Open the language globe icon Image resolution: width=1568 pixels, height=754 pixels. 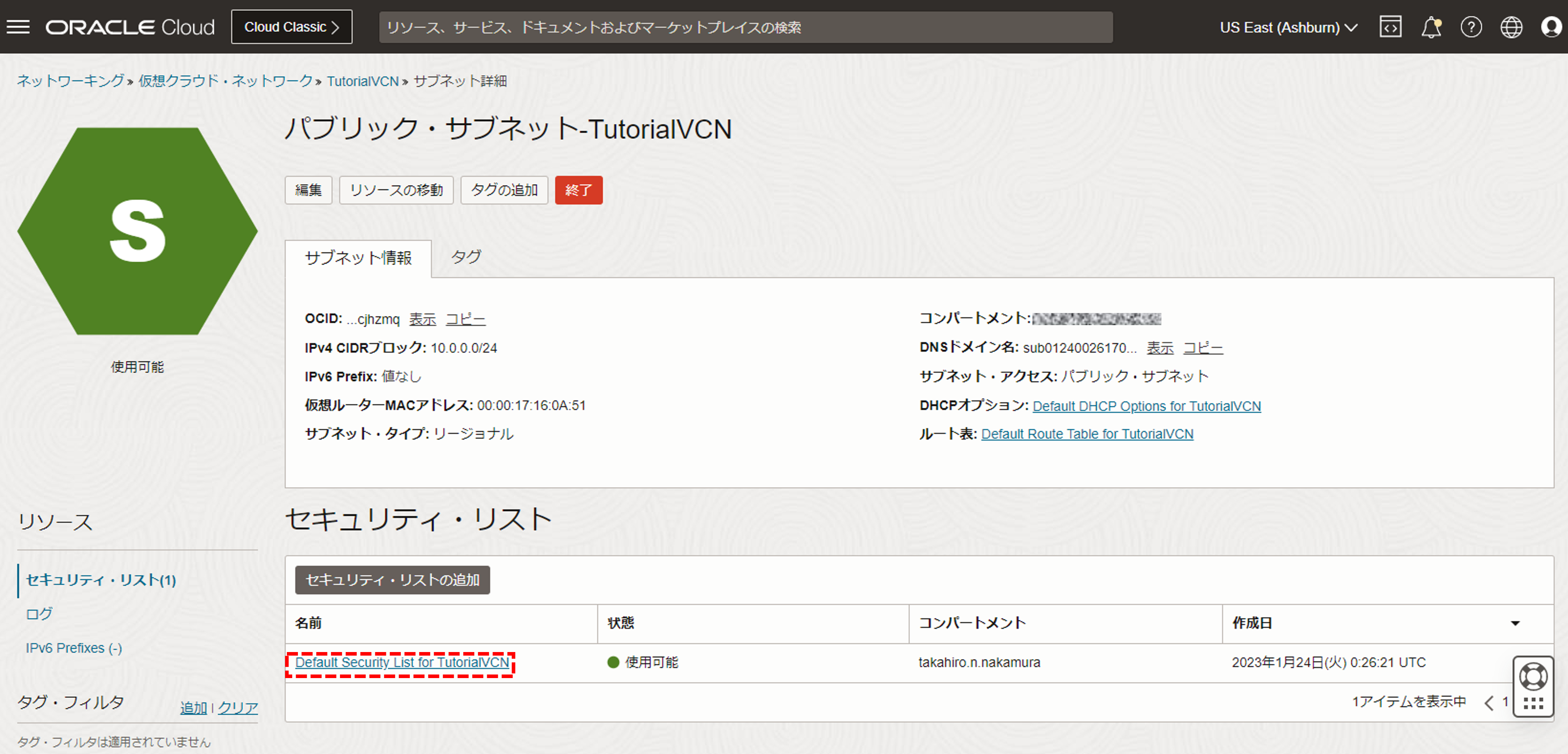1511,27
